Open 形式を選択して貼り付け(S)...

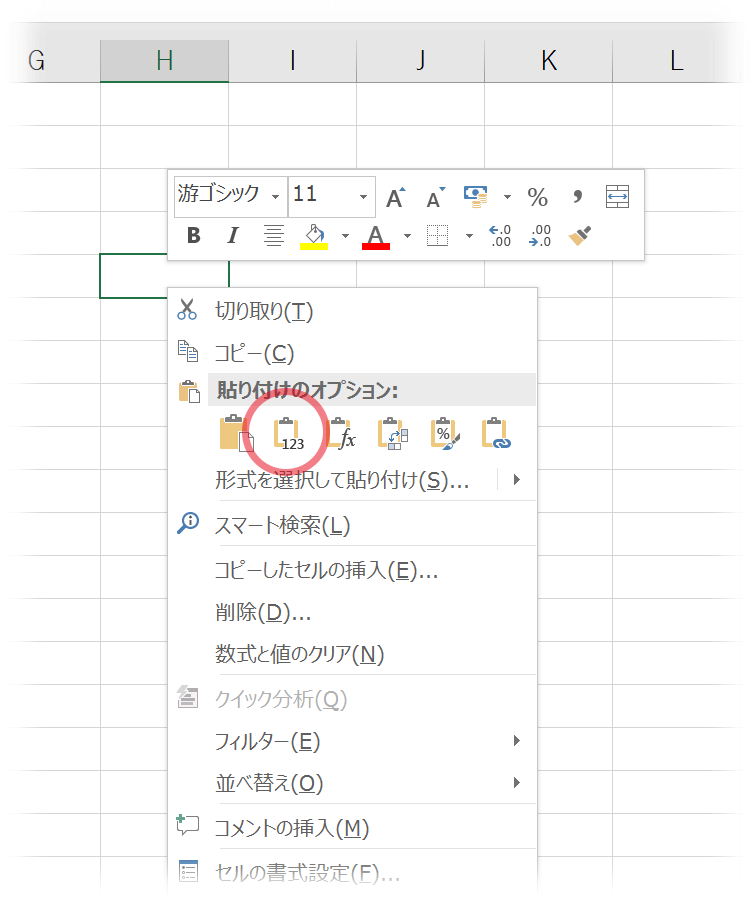[x=342, y=480]
